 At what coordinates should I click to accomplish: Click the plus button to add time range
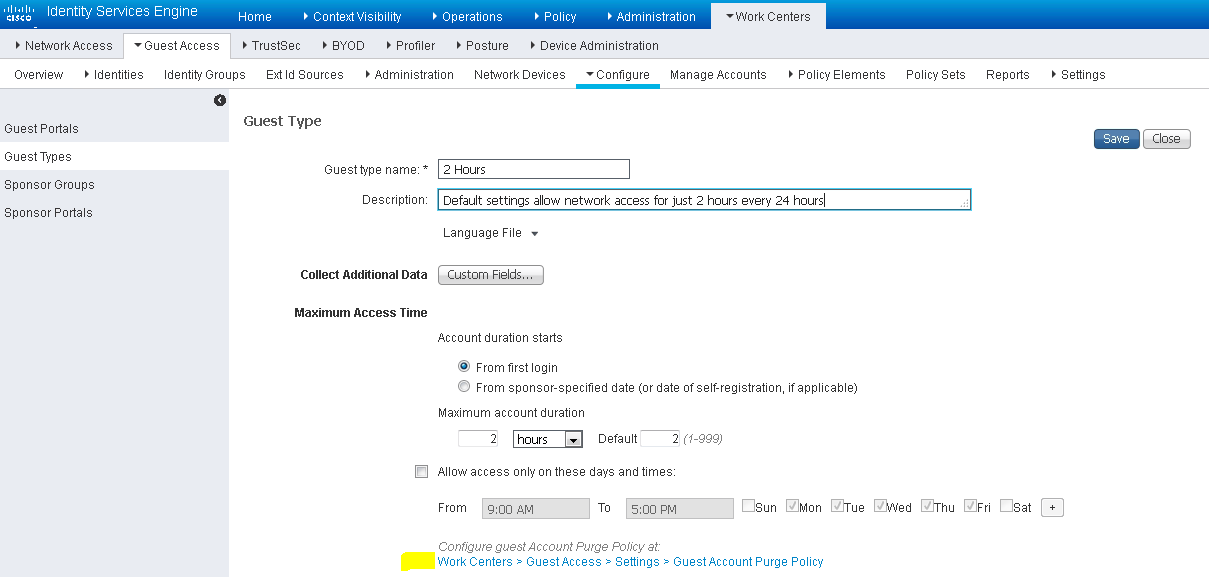(x=1052, y=508)
